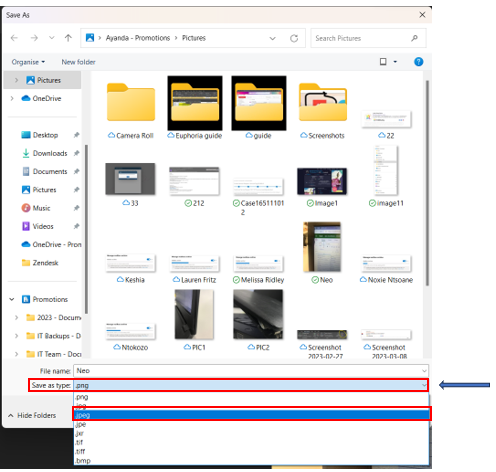496x472 pixels.
Task: Click the magnifier search icon
Action: [x=414, y=38]
